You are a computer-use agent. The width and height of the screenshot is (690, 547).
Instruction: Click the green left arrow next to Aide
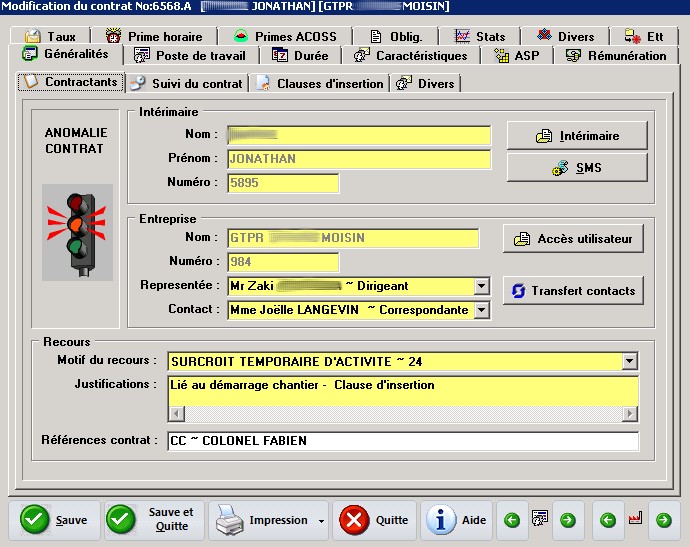511,520
